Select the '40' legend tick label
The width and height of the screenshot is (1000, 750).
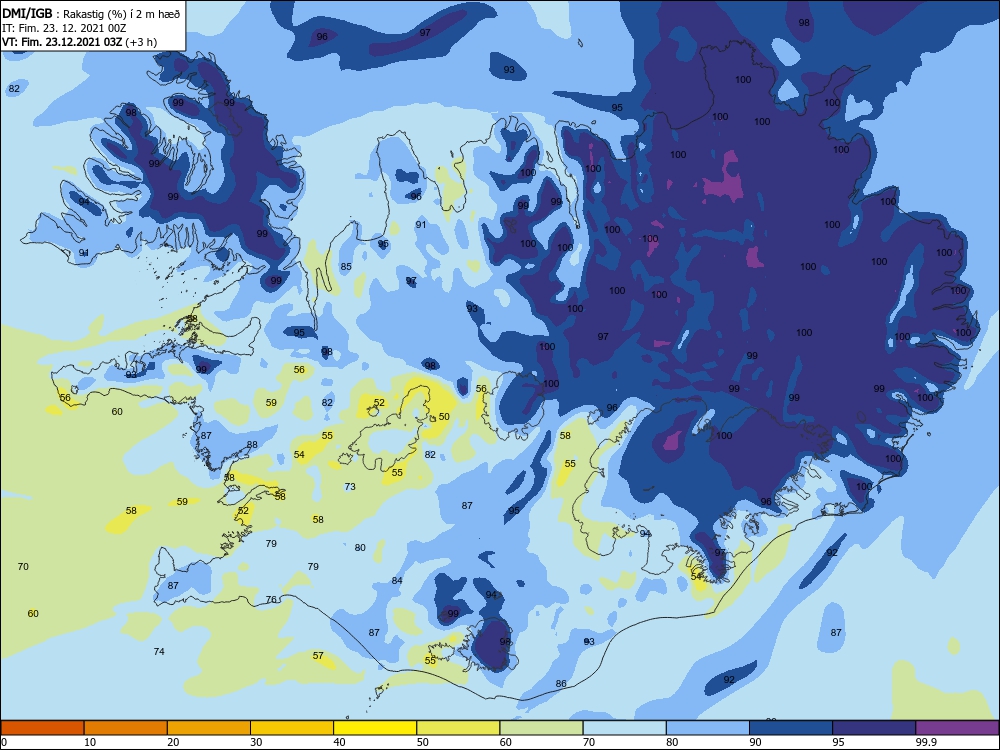(339, 742)
